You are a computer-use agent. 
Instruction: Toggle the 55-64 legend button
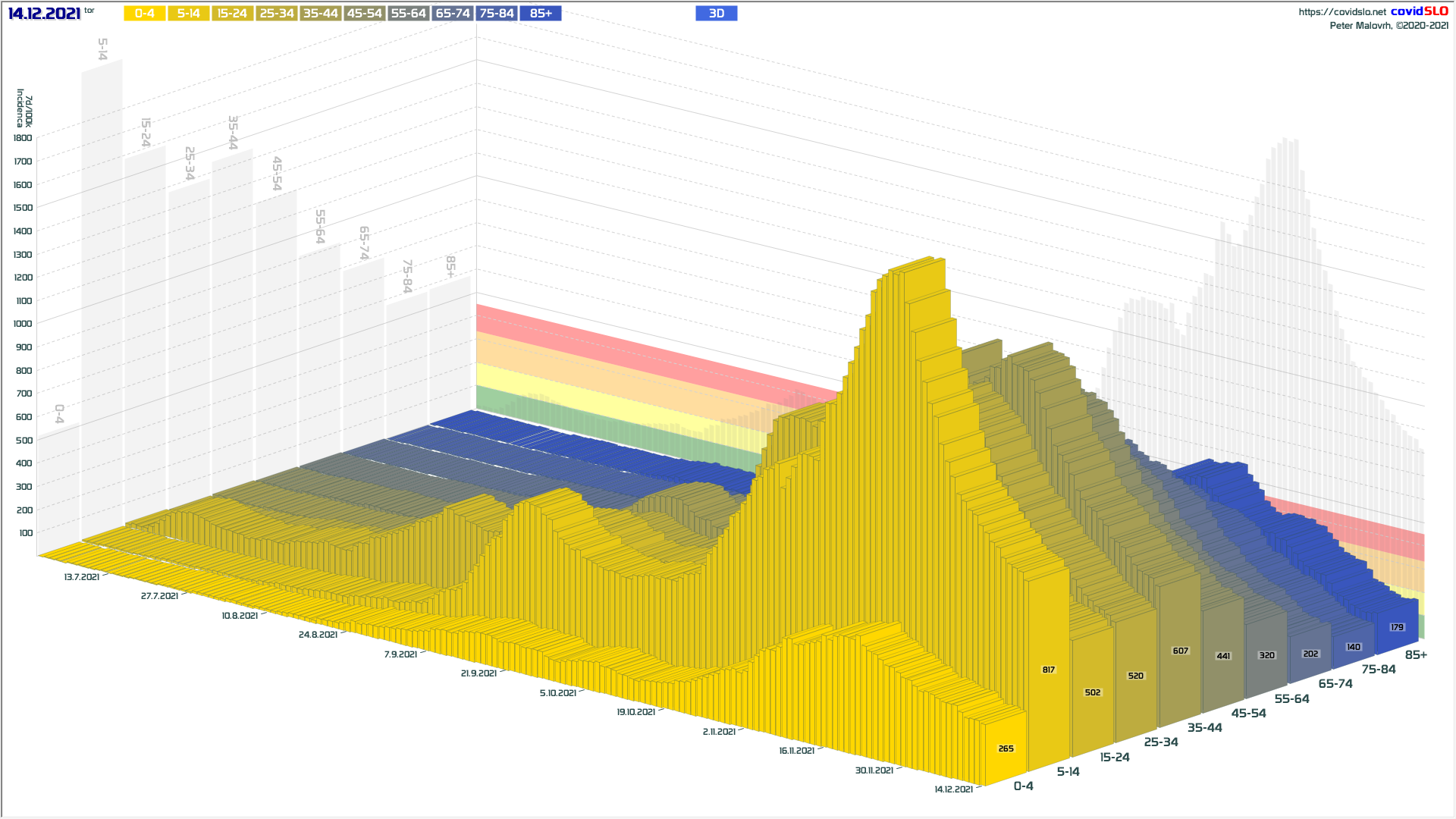pyautogui.click(x=408, y=14)
